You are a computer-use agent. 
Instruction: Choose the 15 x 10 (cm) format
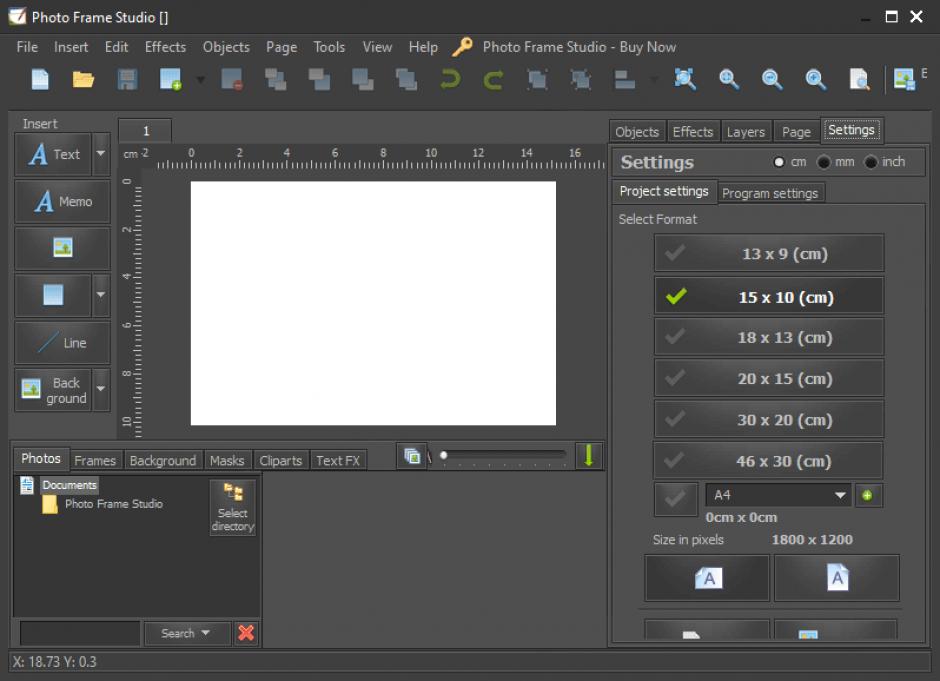(x=769, y=297)
